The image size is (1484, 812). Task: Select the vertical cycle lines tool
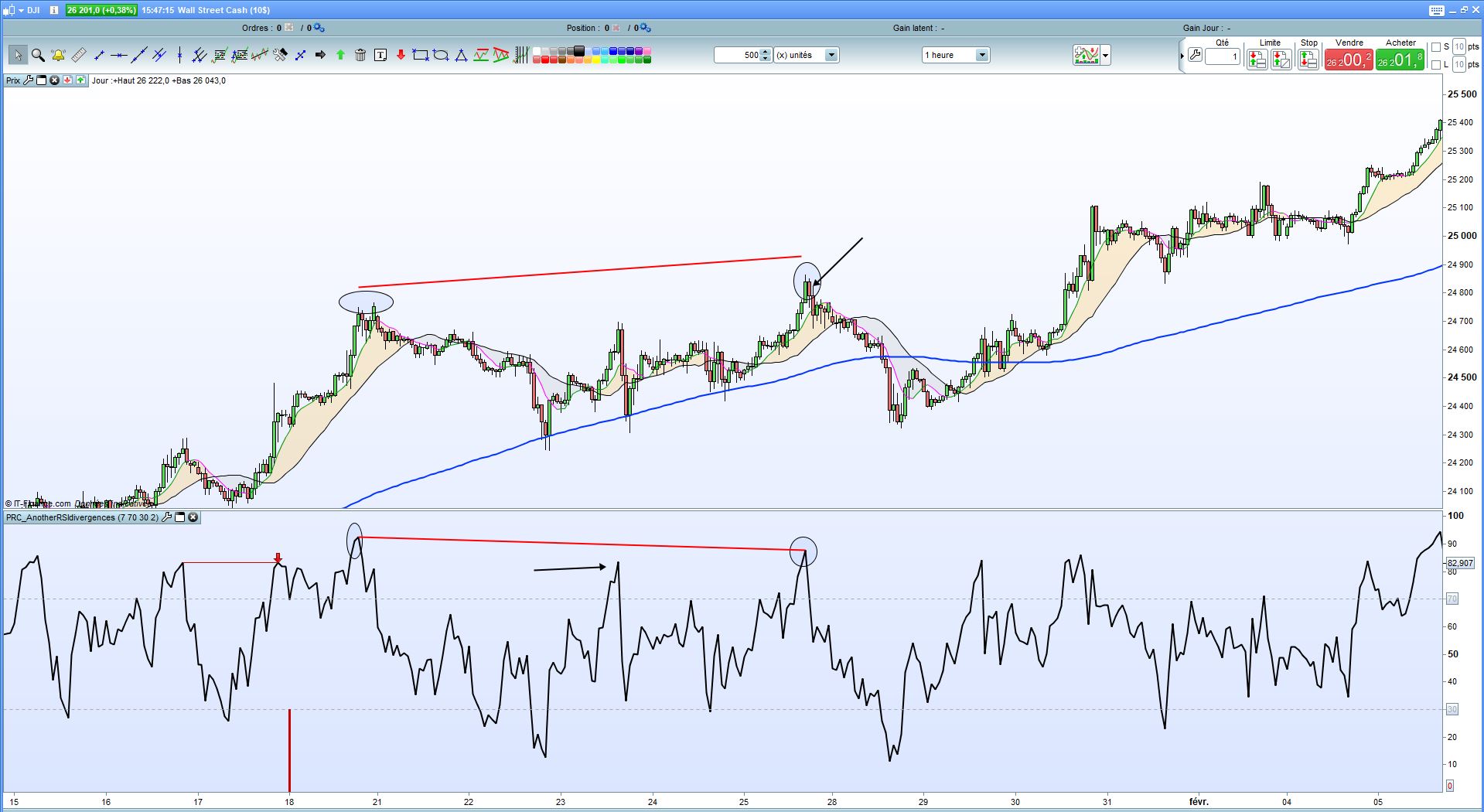[521, 55]
